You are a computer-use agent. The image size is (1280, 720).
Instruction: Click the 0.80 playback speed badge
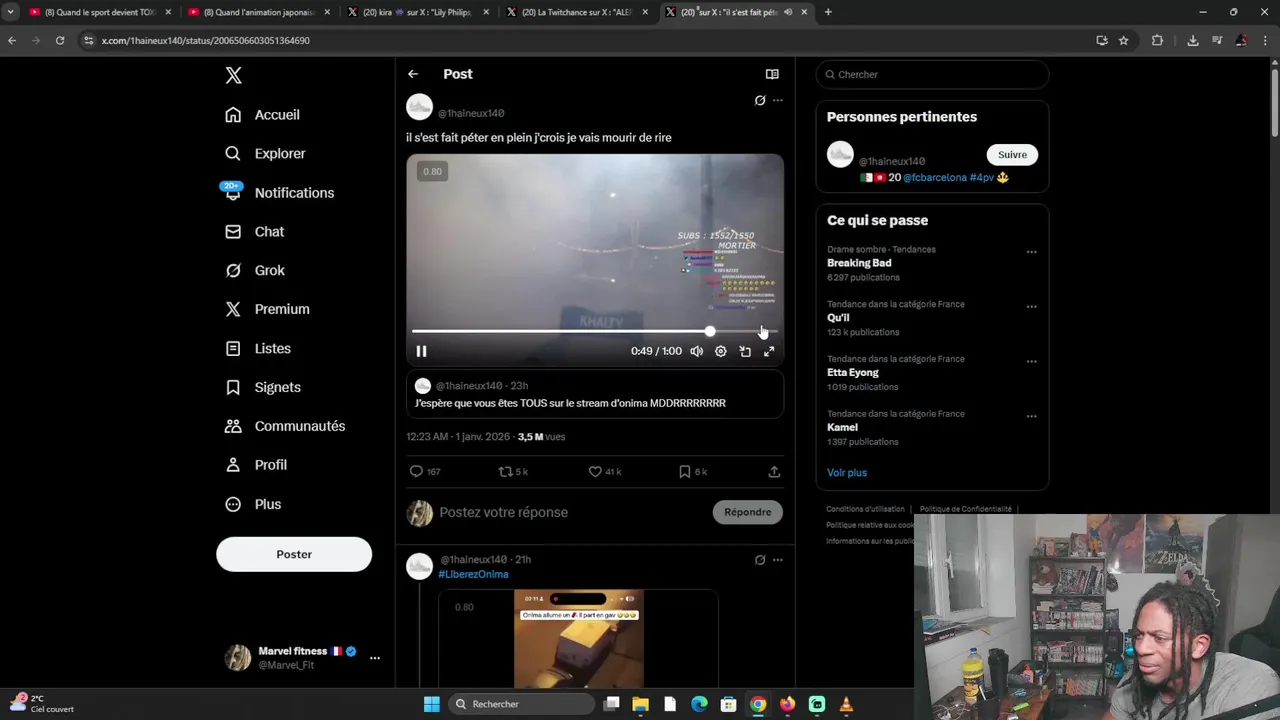pyautogui.click(x=432, y=171)
